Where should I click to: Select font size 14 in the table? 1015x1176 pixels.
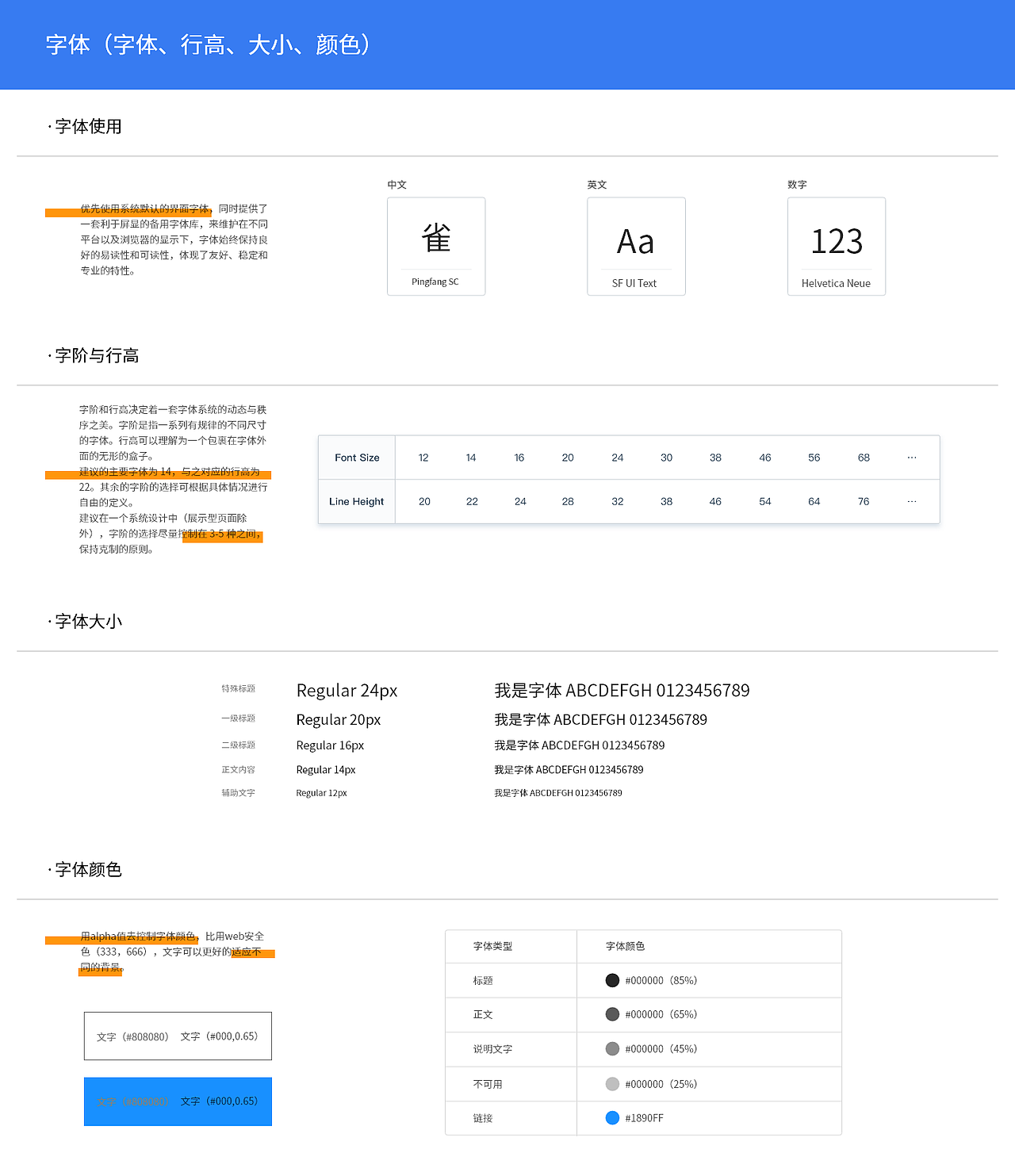tap(471, 457)
